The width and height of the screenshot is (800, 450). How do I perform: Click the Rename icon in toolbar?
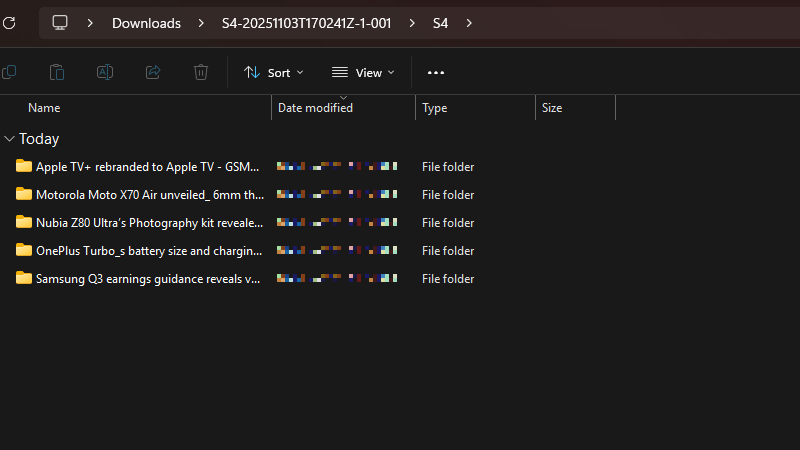[x=105, y=72]
